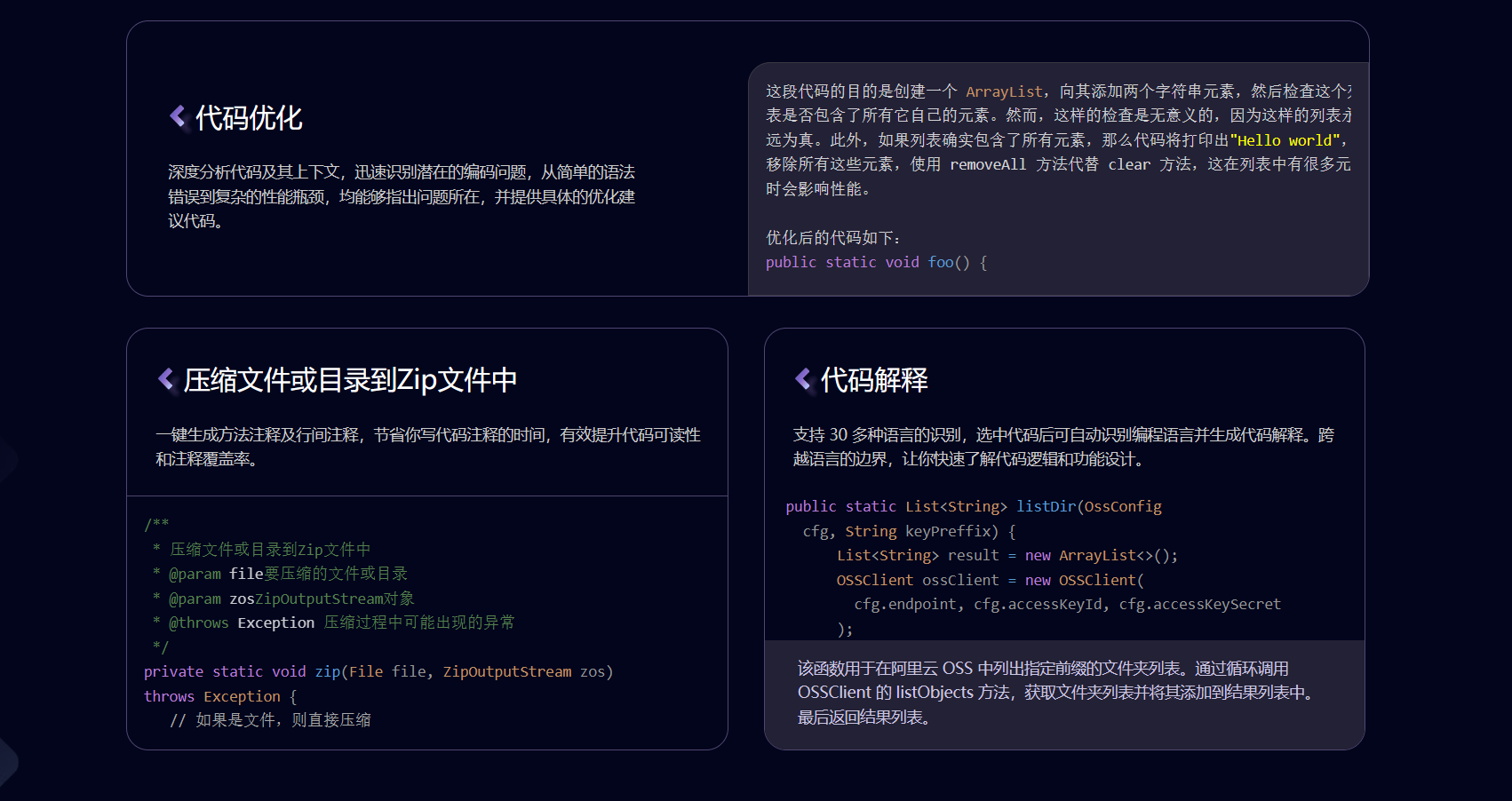
Task: Click the purple chevron icon beside 代码解释
Action: (803, 379)
